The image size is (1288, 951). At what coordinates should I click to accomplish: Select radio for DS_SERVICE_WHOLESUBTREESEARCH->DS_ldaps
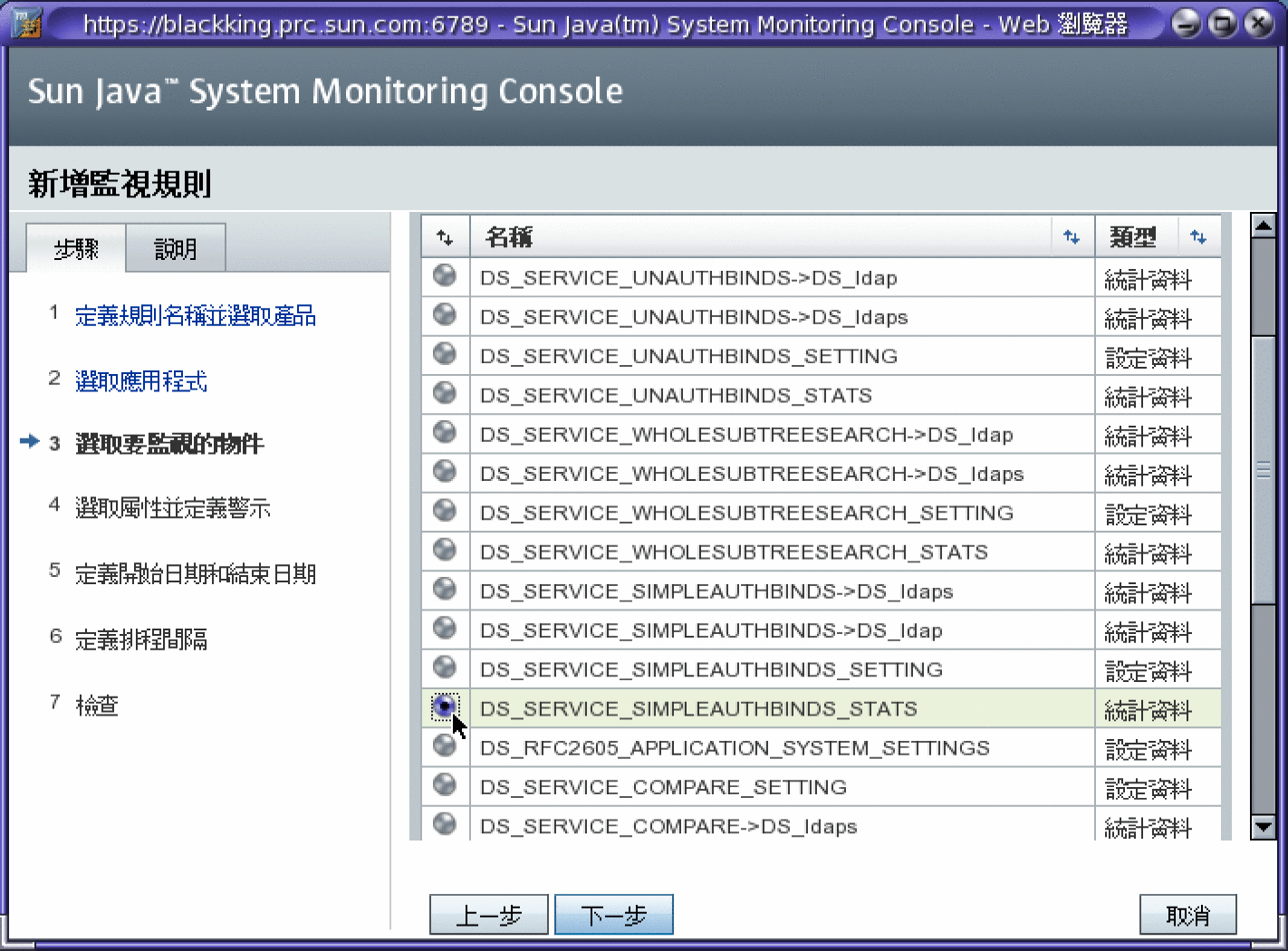(x=445, y=471)
